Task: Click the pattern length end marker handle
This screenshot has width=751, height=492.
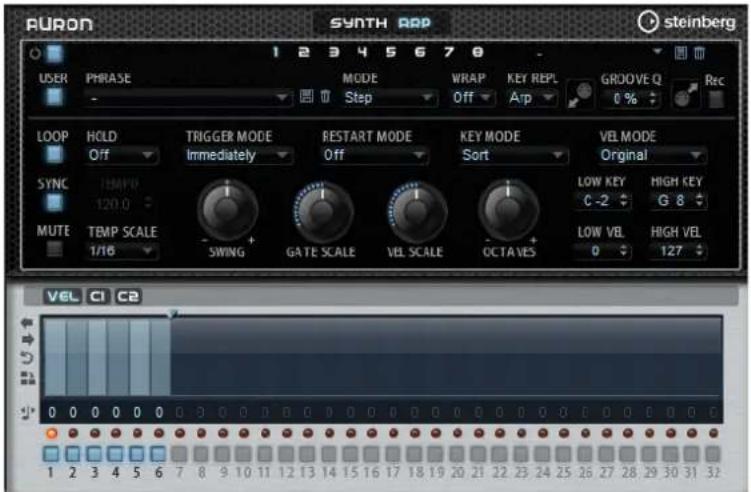Action: coord(173,314)
